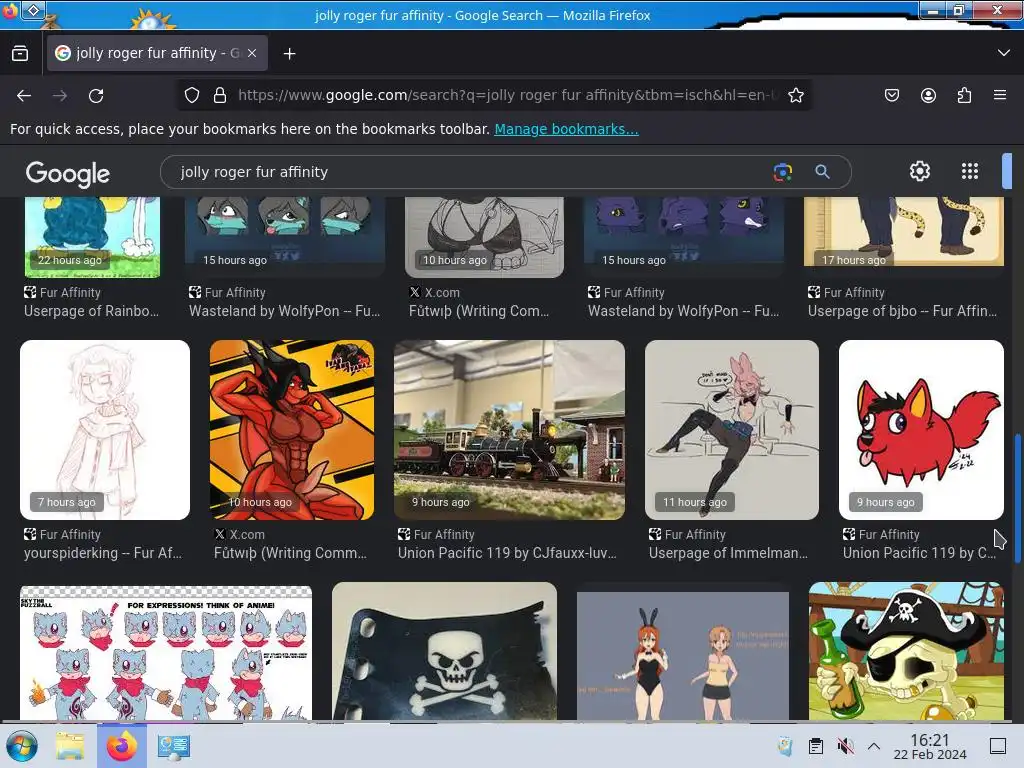Click the show desktop button
This screenshot has width=1024, height=768.
pyautogui.click(x=998, y=746)
